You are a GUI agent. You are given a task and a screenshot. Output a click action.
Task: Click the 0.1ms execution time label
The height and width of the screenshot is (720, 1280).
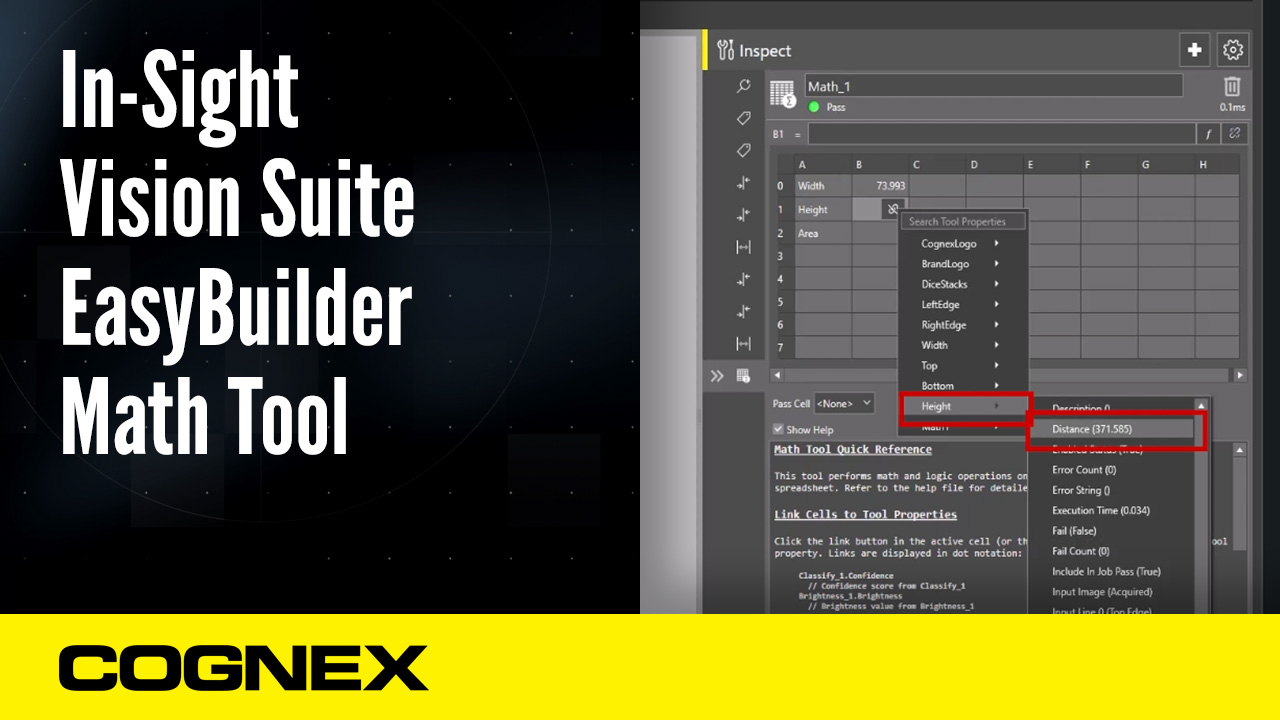1233,107
